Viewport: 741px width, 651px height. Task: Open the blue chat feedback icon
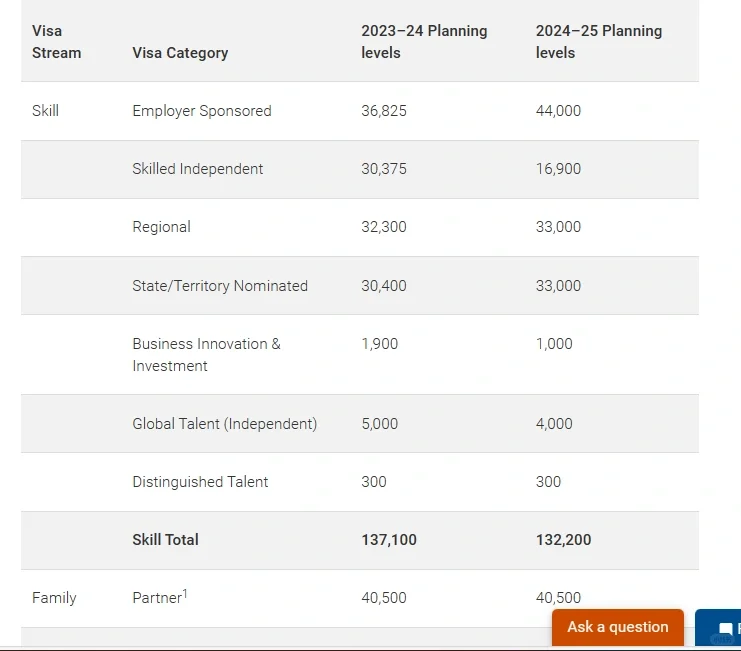tap(724, 629)
